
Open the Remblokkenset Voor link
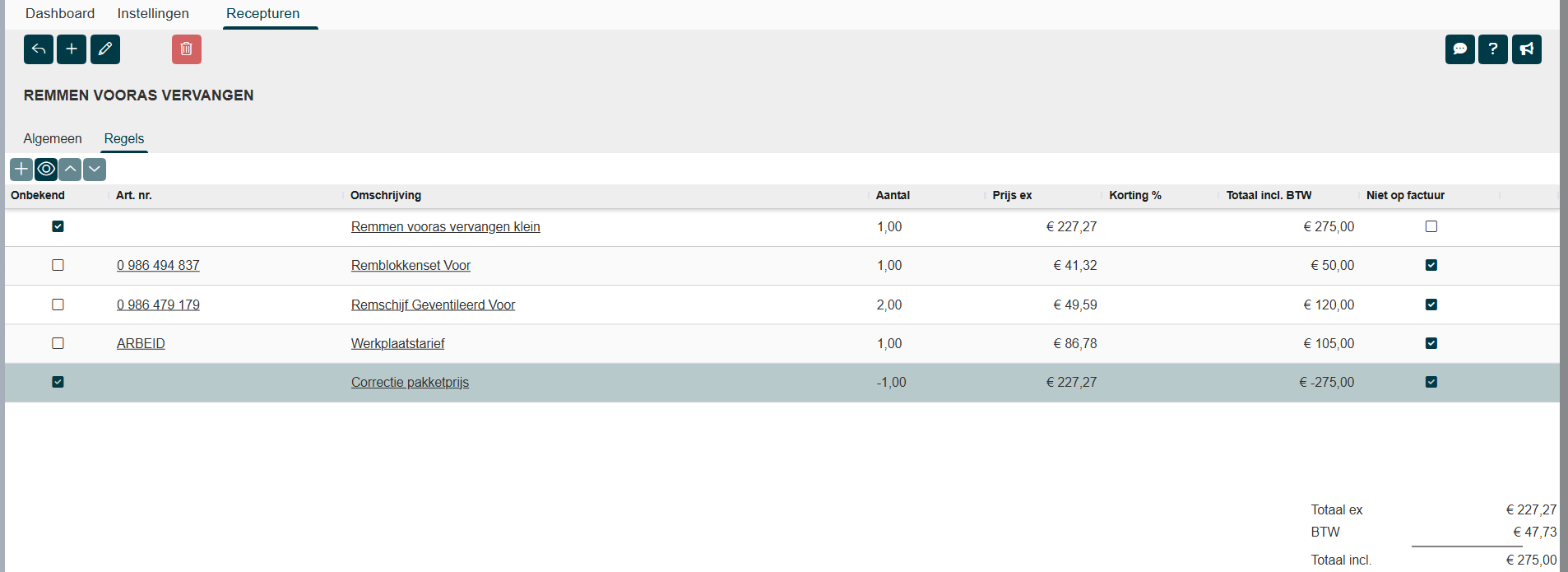[x=411, y=265]
